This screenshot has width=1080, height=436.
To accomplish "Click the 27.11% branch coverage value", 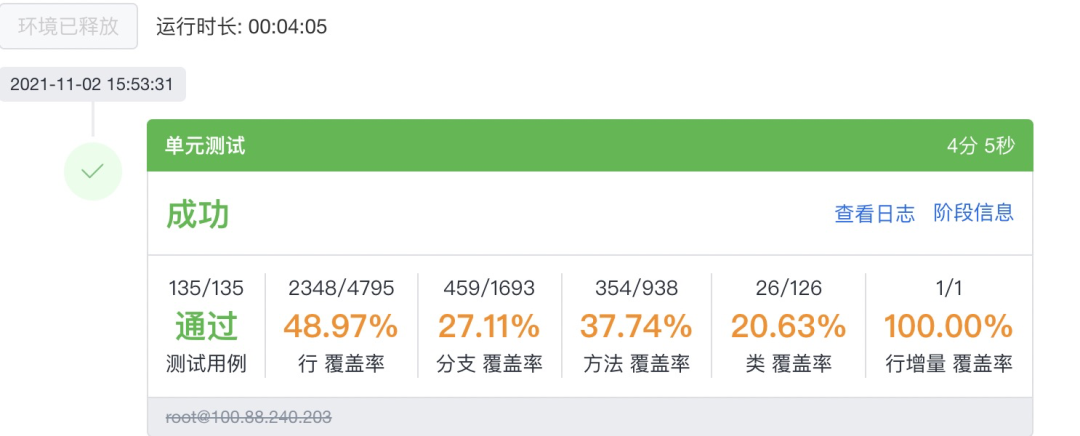I will point(489,326).
